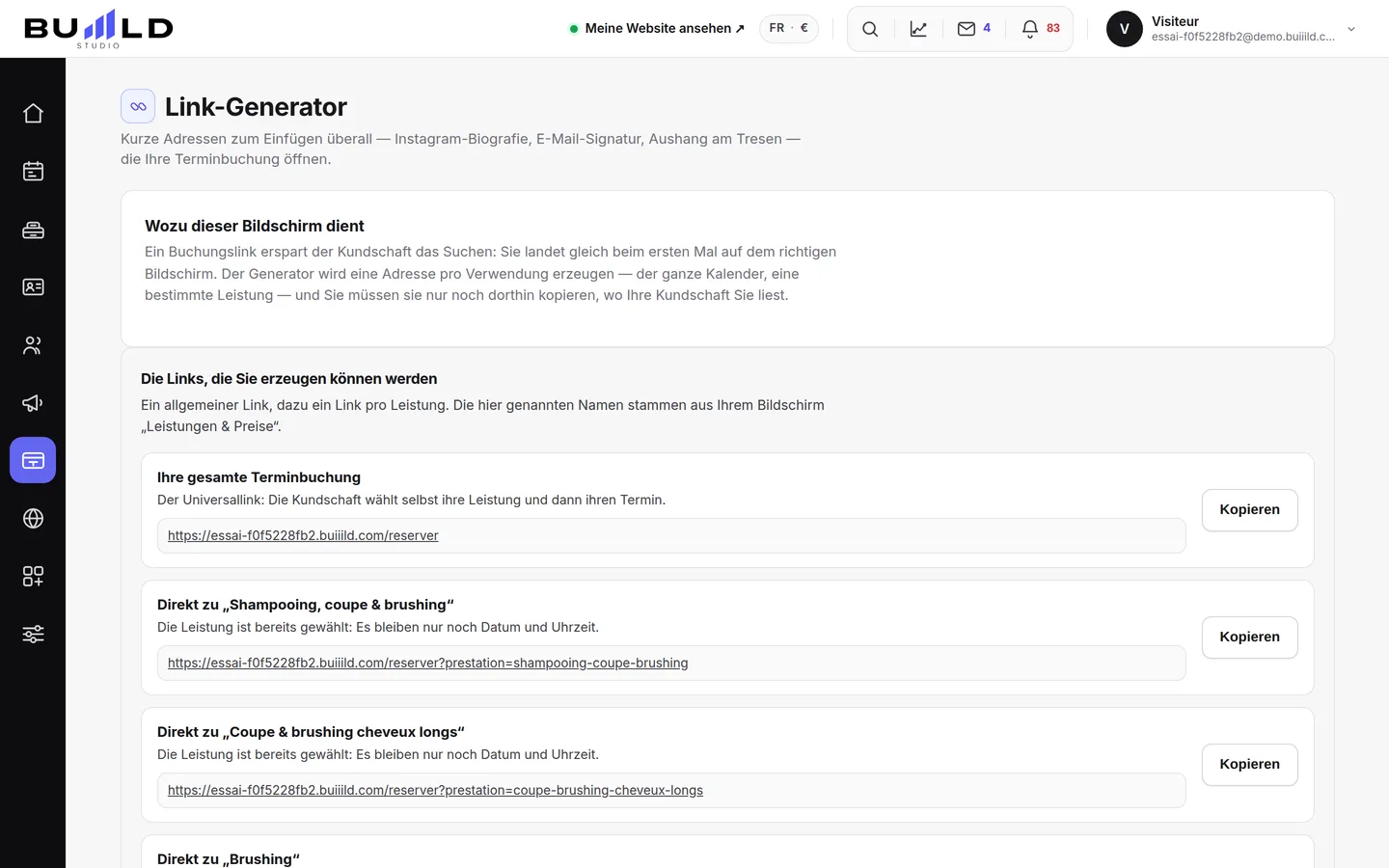1389x868 pixels.
Task: Click the account email starting with essai-f0f5228fb2
Action: click(1243, 37)
